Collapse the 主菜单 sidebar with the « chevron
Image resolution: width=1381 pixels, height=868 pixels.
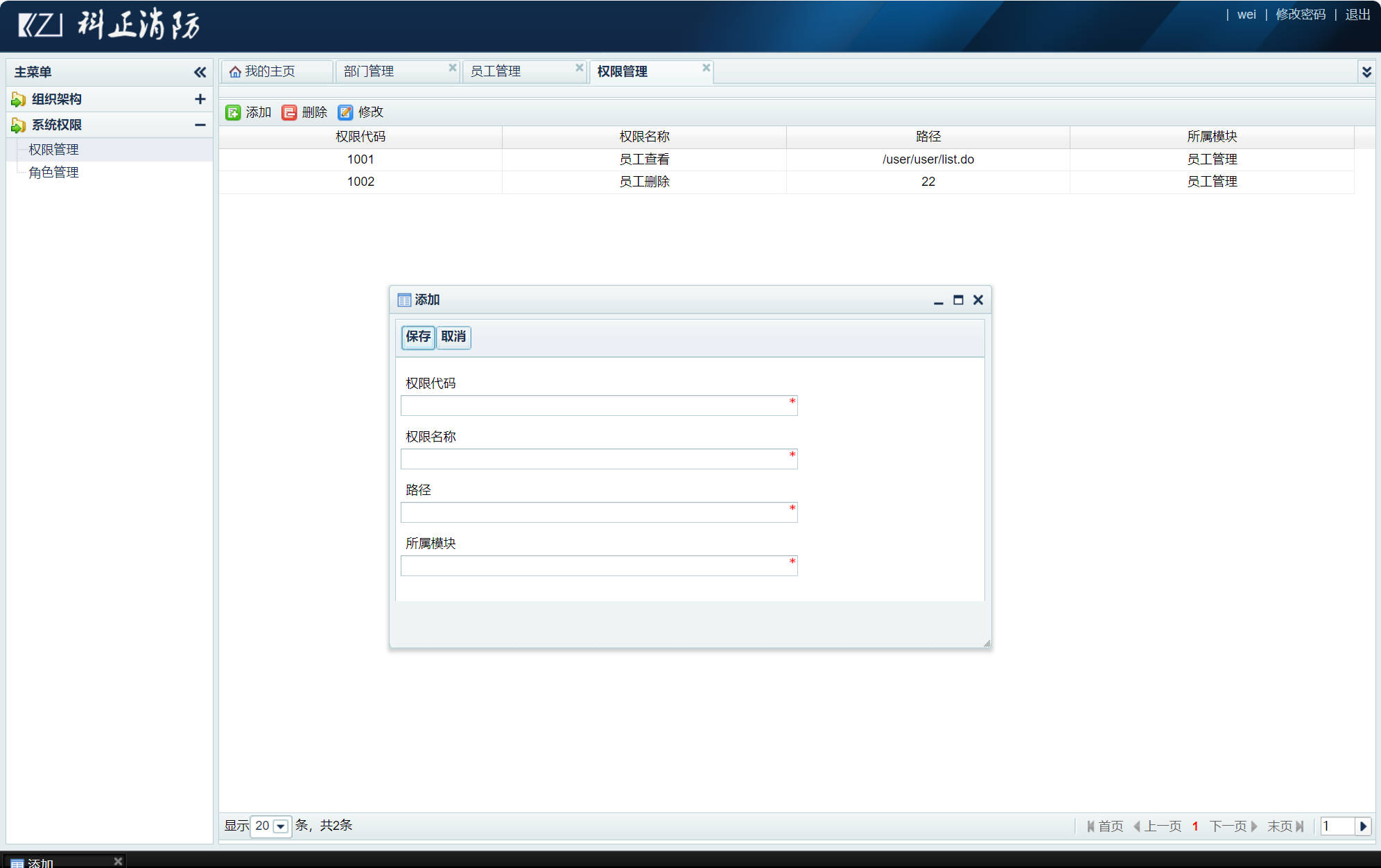[x=199, y=71]
